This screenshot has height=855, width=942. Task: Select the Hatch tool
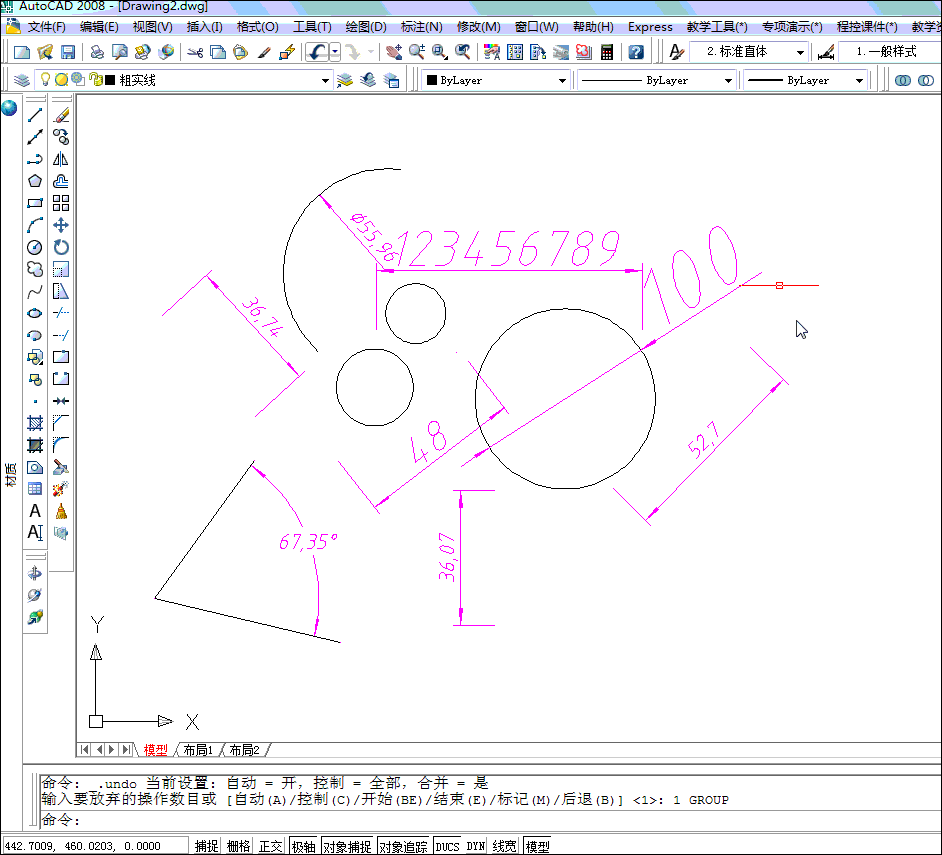(x=35, y=423)
